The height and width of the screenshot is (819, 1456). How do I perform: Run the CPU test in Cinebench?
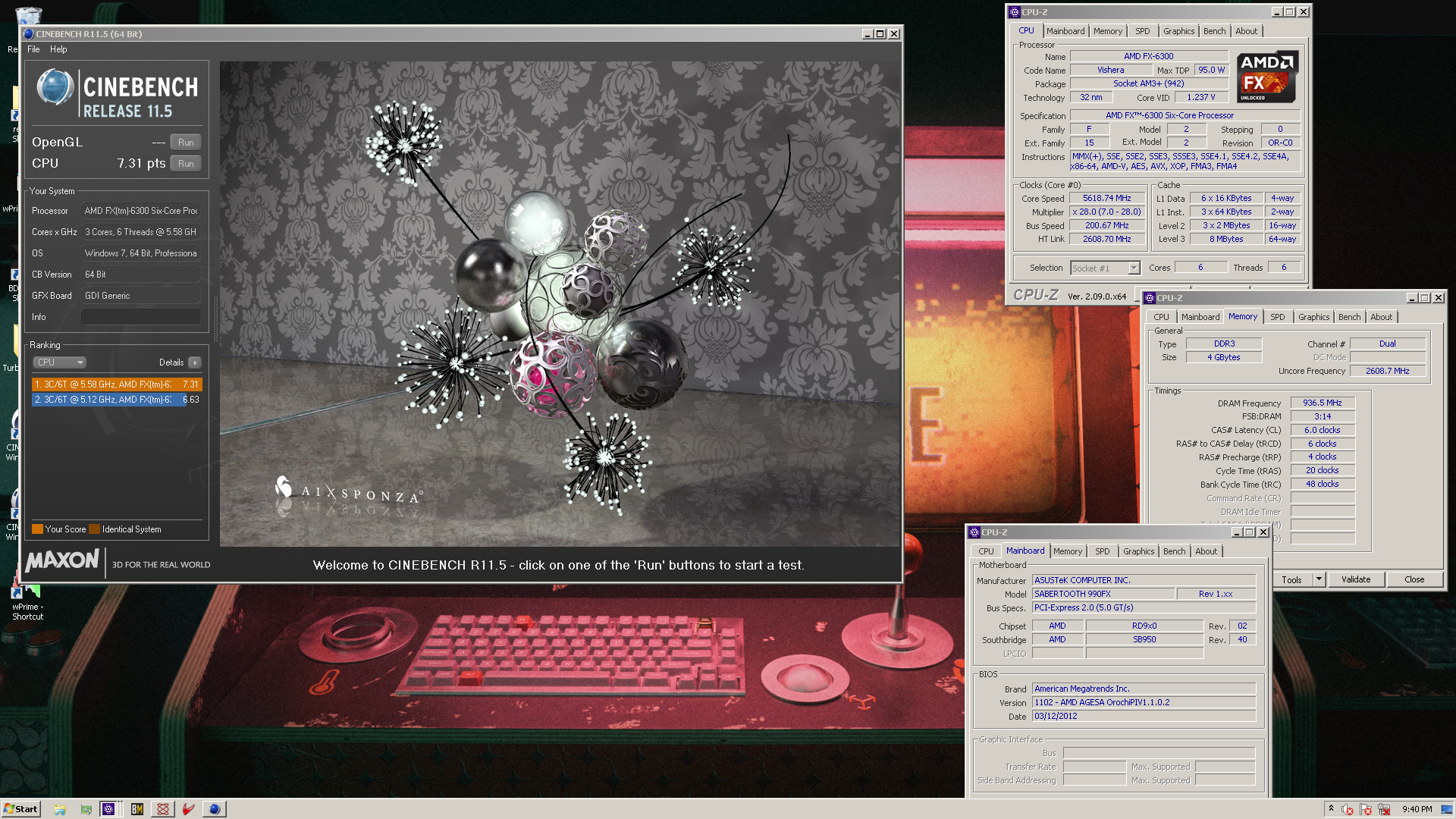tap(186, 164)
